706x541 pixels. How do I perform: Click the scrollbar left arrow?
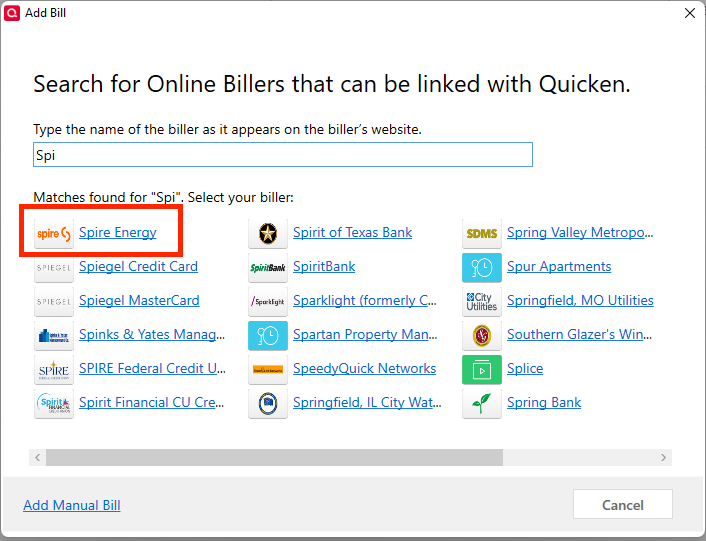pos(38,457)
